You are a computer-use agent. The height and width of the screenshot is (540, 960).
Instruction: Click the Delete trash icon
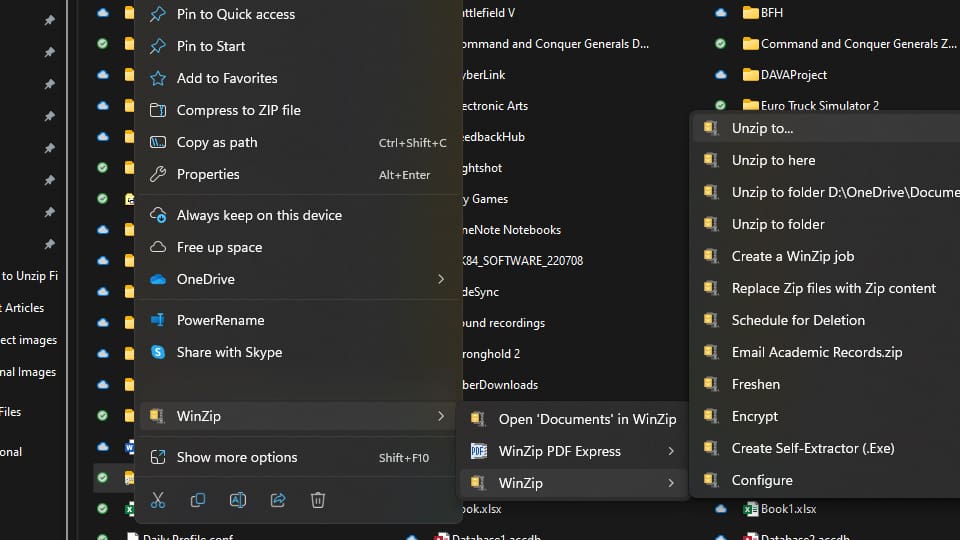[x=318, y=500]
